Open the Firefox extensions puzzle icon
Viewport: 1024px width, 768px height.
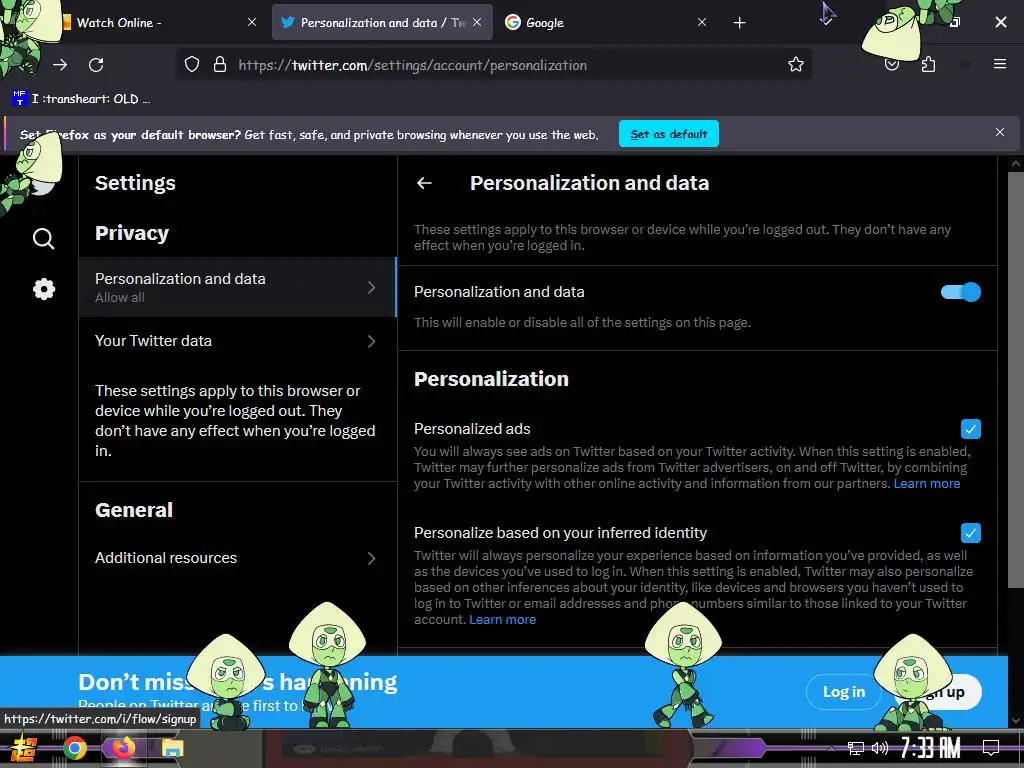click(x=928, y=64)
